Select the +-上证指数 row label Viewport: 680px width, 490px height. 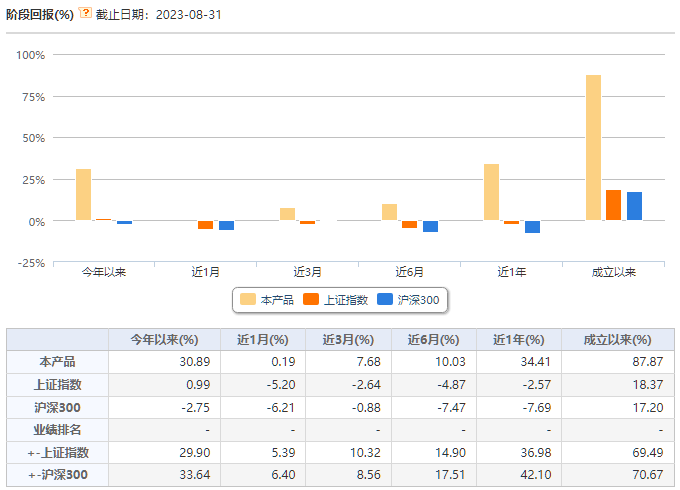(x=57, y=453)
